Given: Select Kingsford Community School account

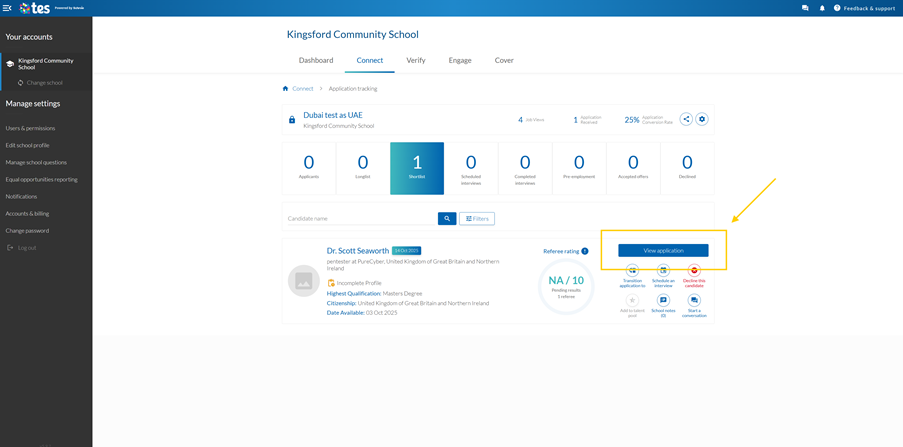Looking at the screenshot, I should click(x=46, y=63).
